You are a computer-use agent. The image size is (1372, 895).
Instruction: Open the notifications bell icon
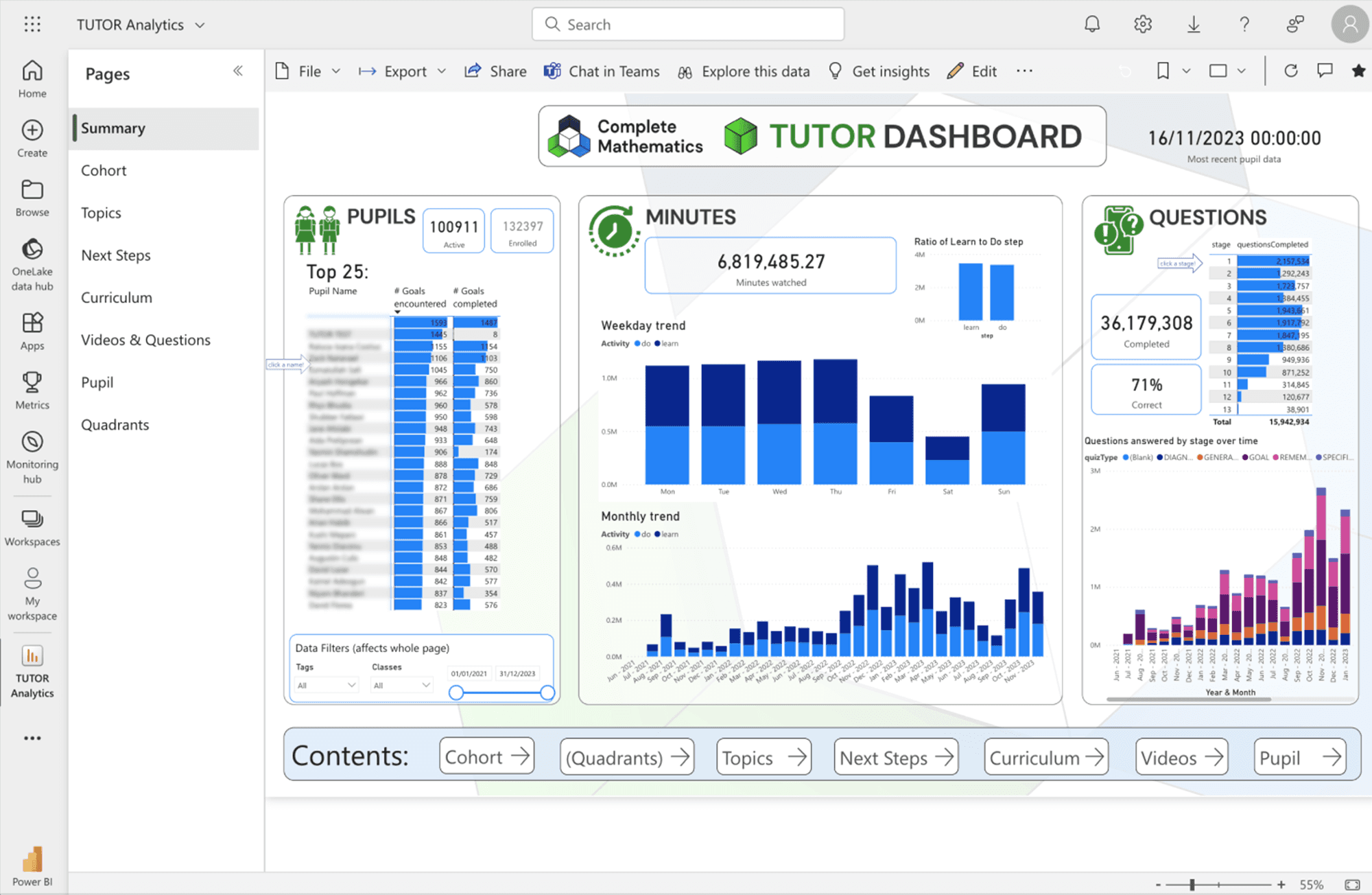(1091, 25)
